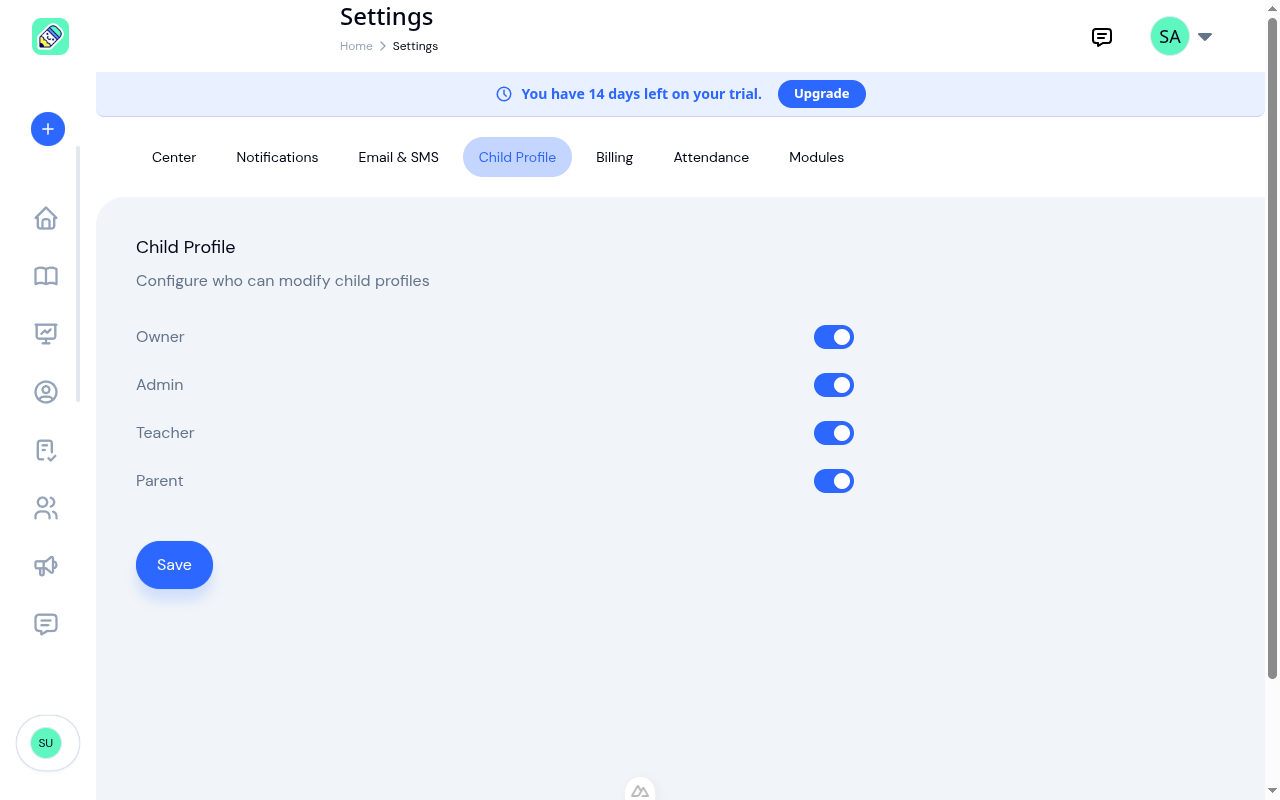1280x800 pixels.
Task: Open the chat bubble icon in sidebar
Action: [46, 624]
